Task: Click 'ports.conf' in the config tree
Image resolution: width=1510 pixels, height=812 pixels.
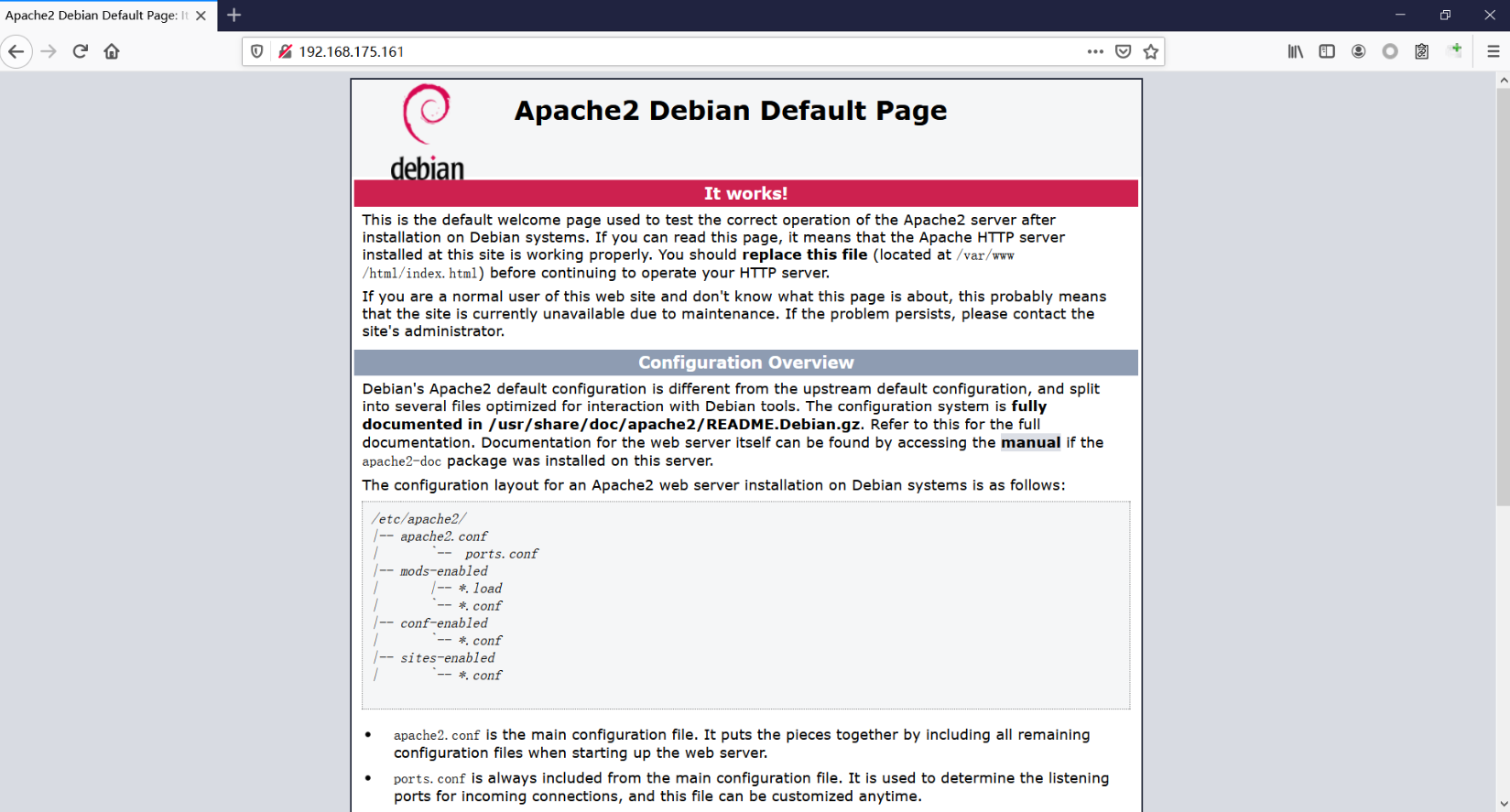Action: [501, 554]
